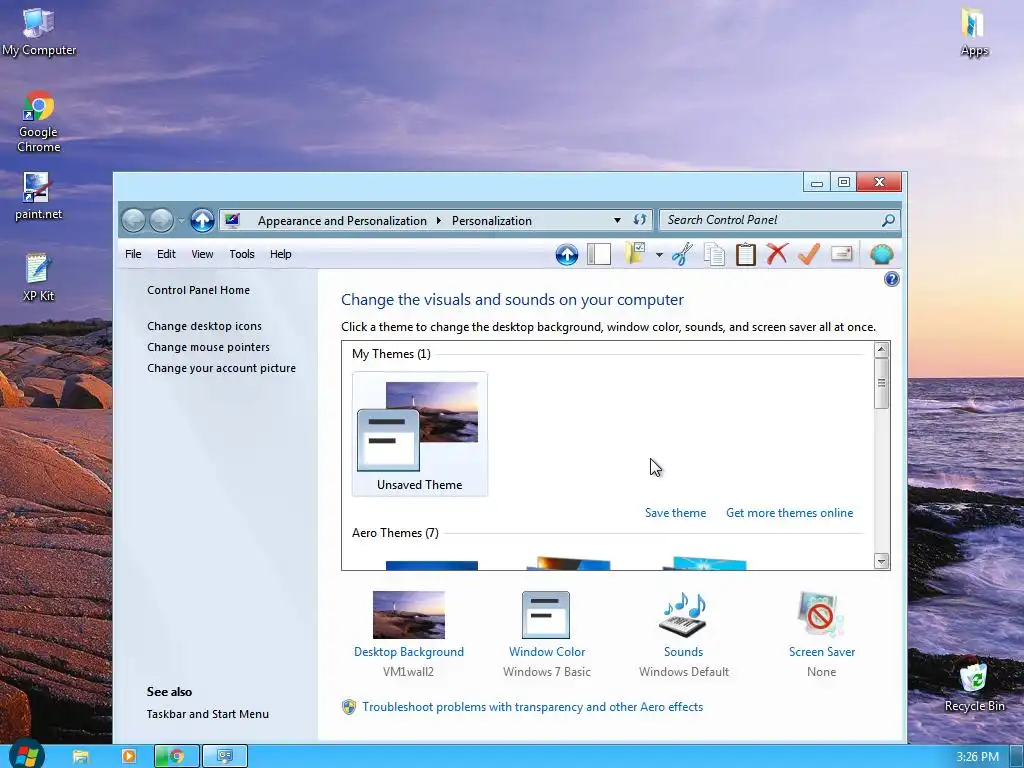1024x768 pixels.
Task: Open the File menu
Action: [x=133, y=254]
